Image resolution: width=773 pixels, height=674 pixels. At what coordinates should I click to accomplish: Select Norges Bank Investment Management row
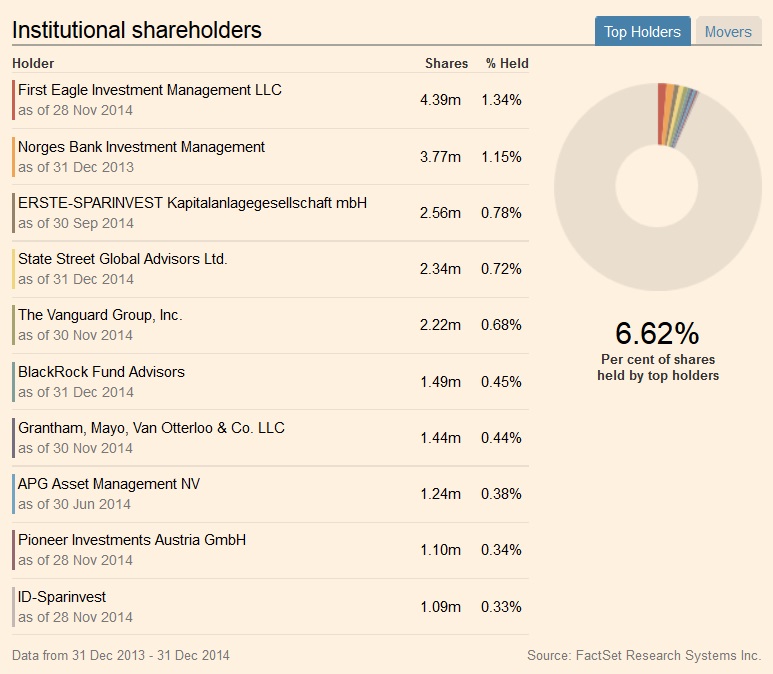coord(141,147)
